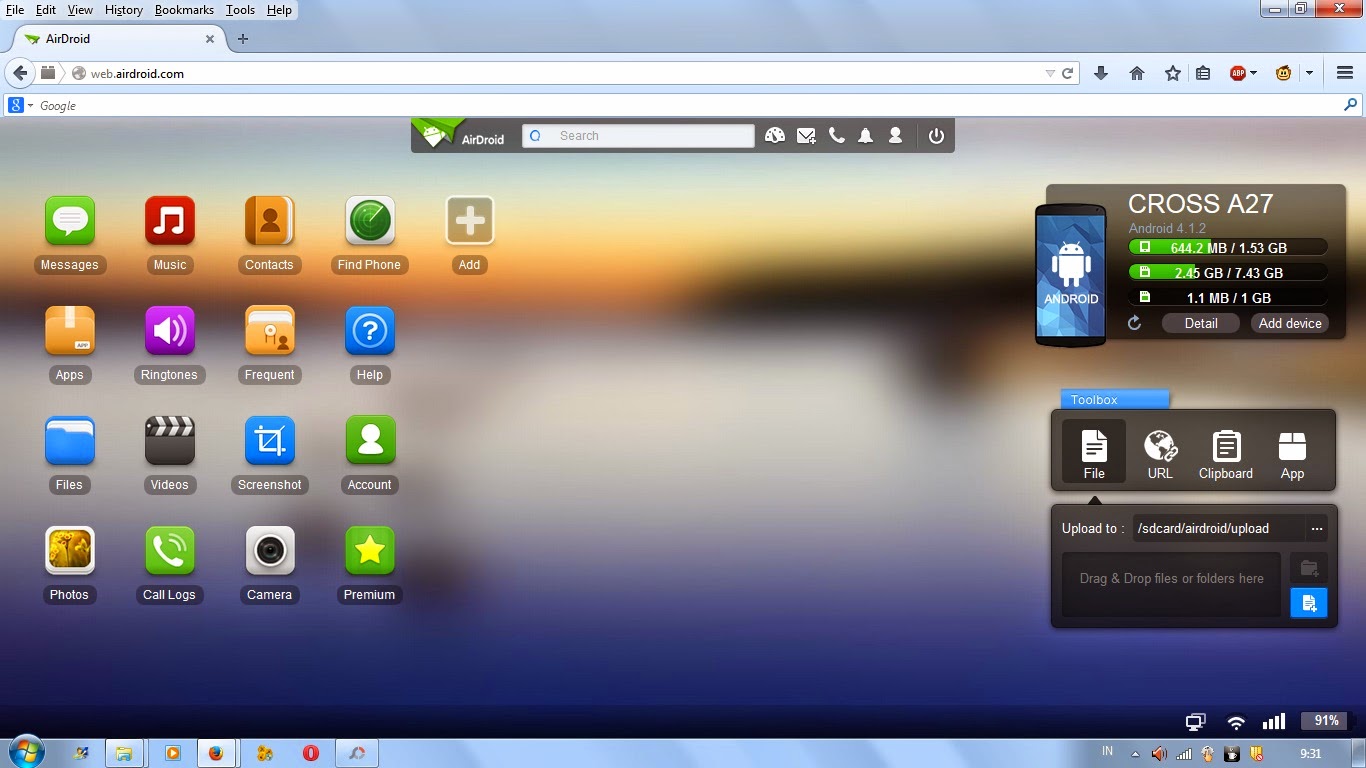Click the Toolbox header tab
Image resolution: width=1366 pixels, height=768 pixels.
tap(1114, 400)
